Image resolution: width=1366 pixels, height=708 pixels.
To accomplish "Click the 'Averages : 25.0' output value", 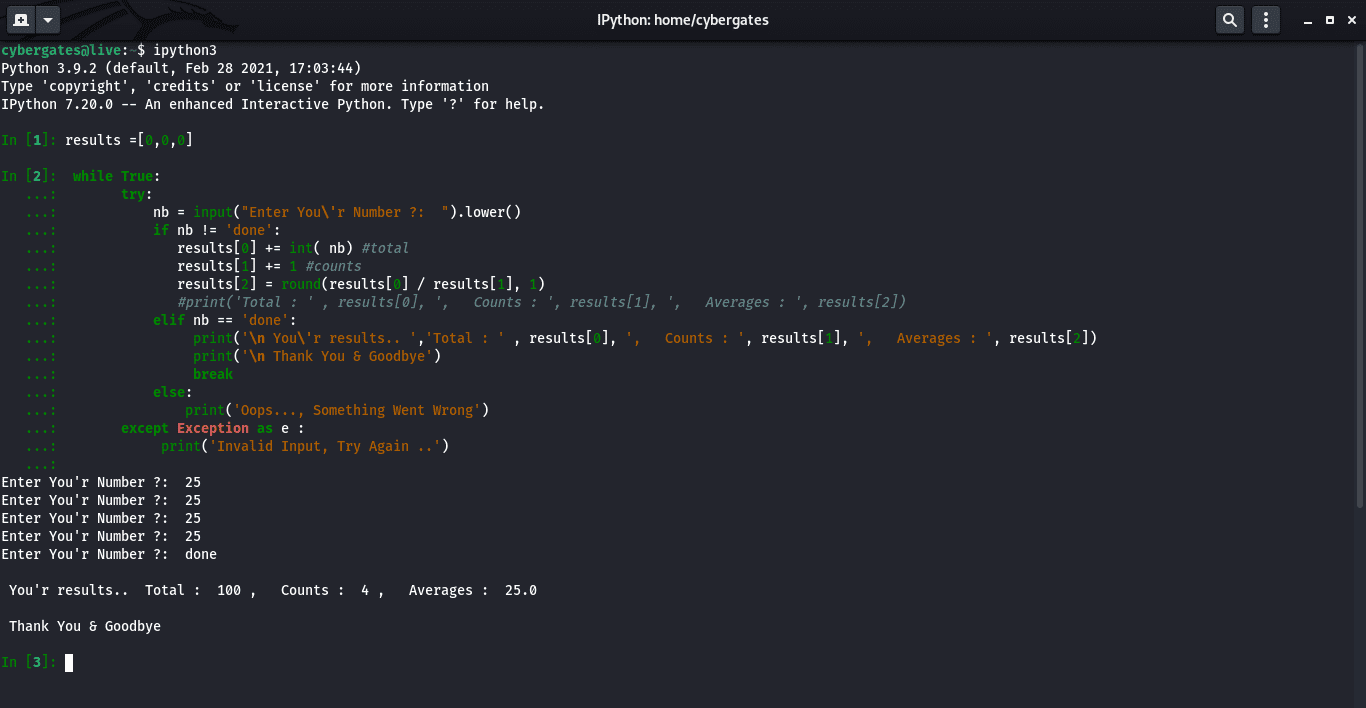I will [x=473, y=590].
